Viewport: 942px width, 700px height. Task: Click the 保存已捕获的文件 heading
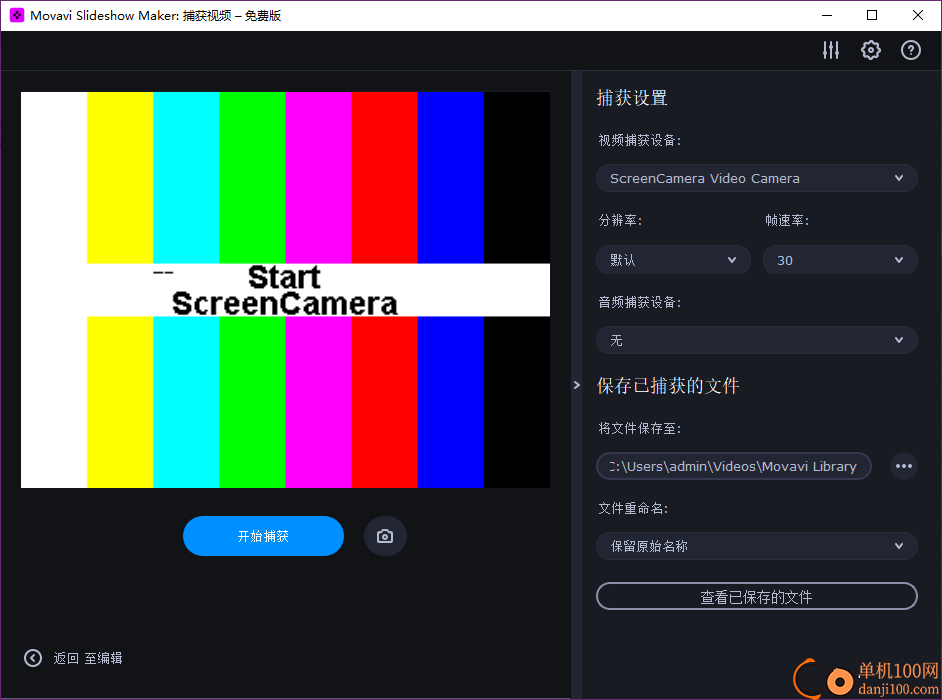pyautogui.click(x=667, y=386)
